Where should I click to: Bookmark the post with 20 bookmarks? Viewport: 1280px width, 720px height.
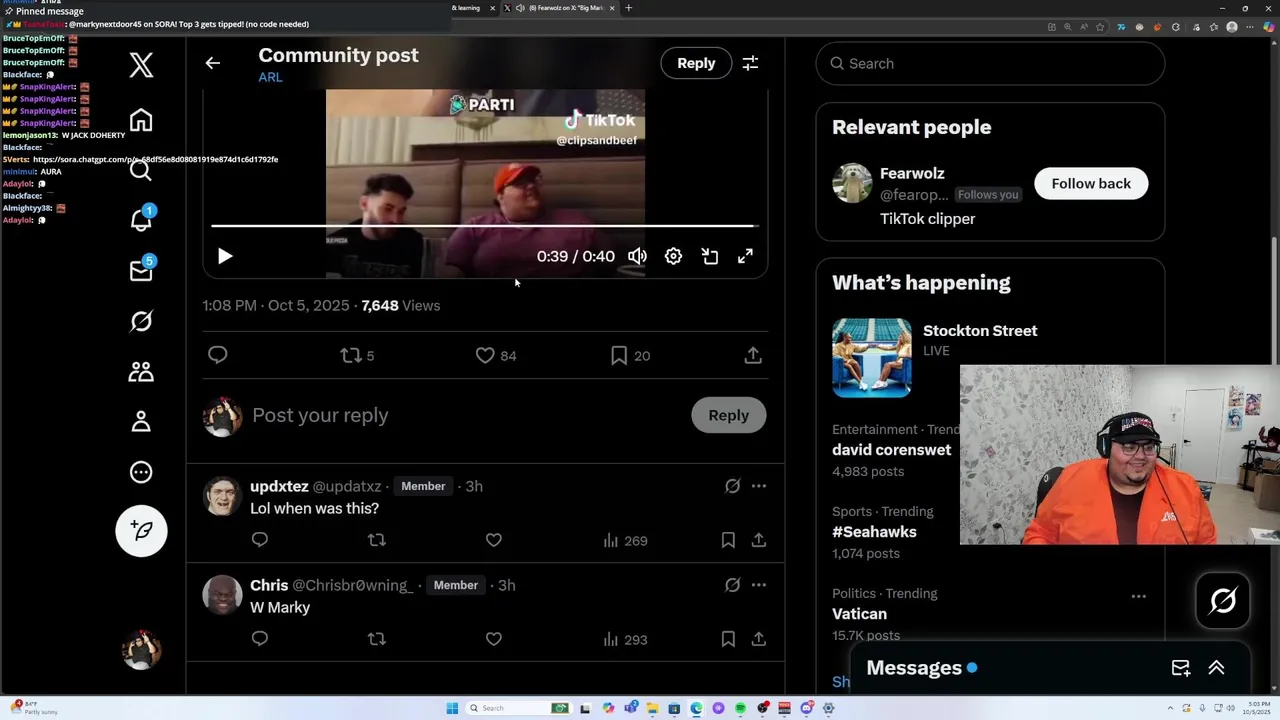(630, 355)
